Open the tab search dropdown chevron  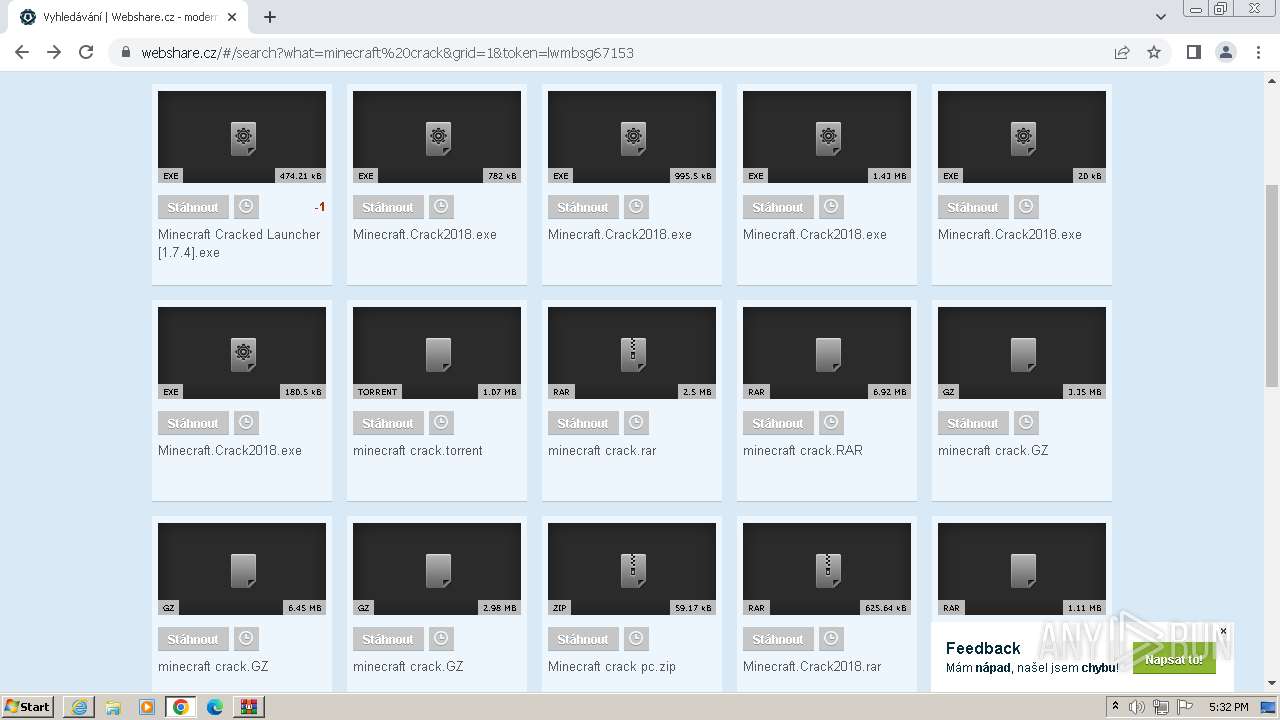coord(1161,17)
